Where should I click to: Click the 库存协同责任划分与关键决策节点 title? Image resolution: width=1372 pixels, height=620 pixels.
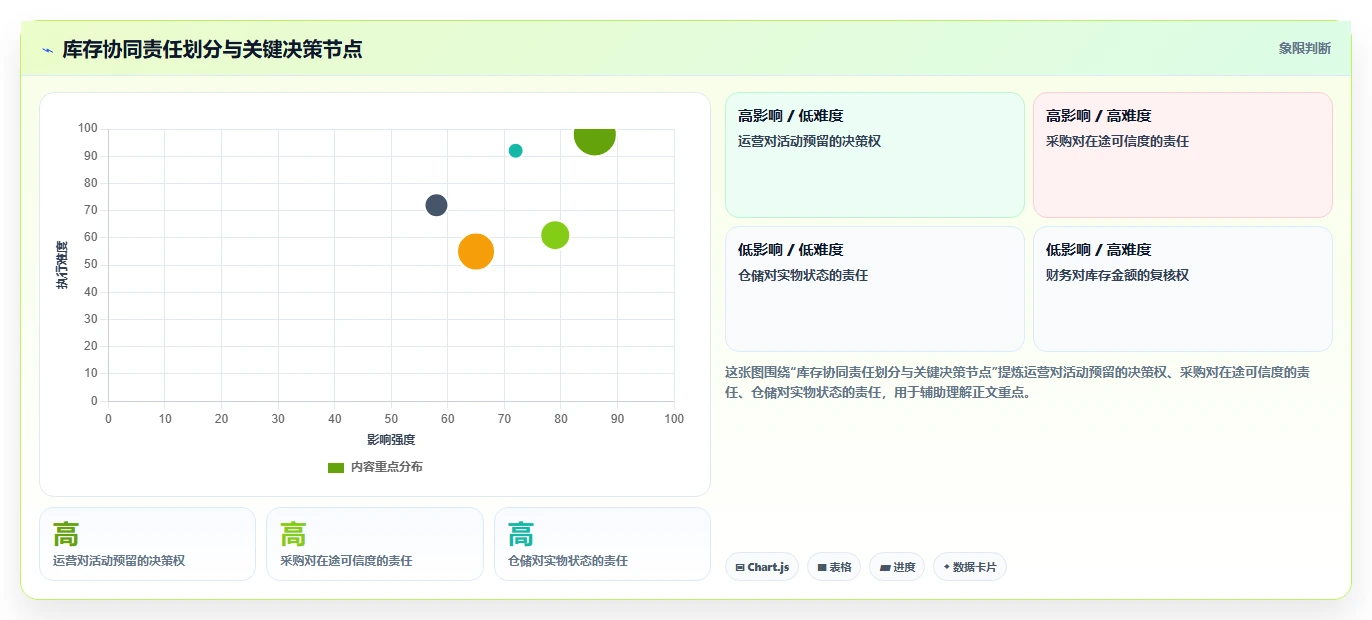pos(212,49)
